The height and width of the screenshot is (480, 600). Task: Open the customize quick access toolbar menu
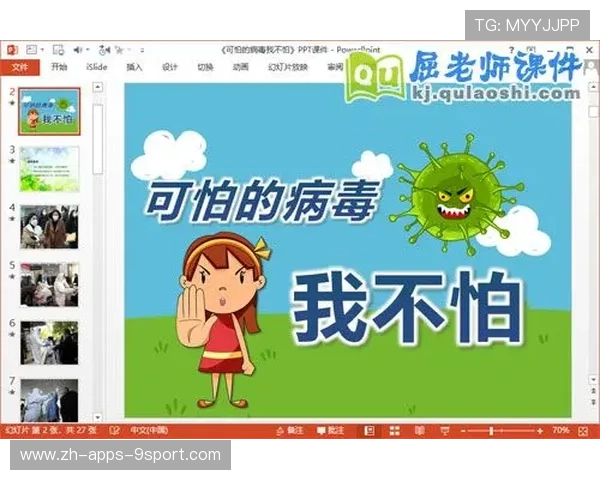click(x=142, y=50)
